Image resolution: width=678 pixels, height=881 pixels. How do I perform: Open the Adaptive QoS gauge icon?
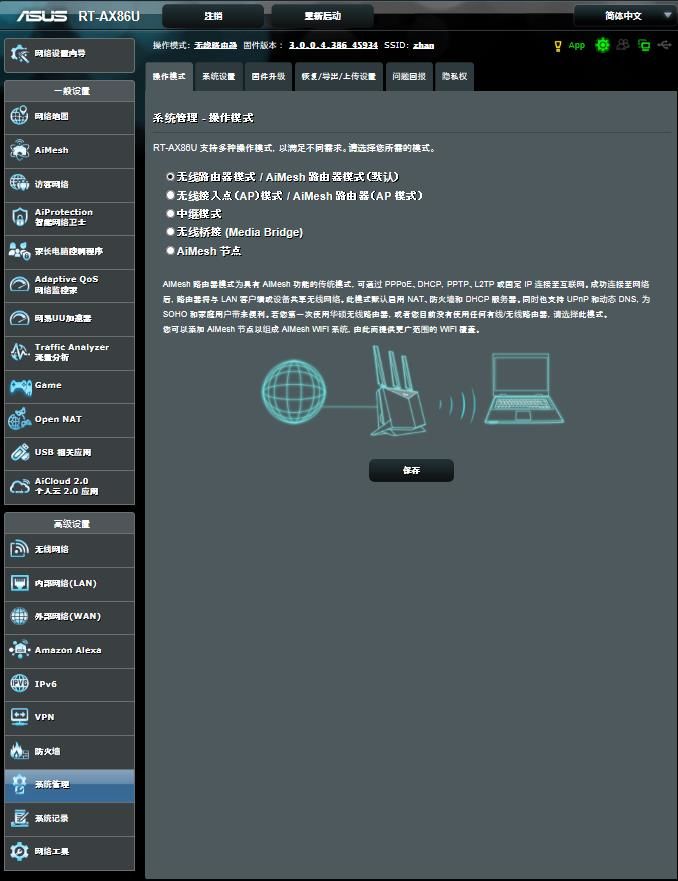(x=20, y=284)
